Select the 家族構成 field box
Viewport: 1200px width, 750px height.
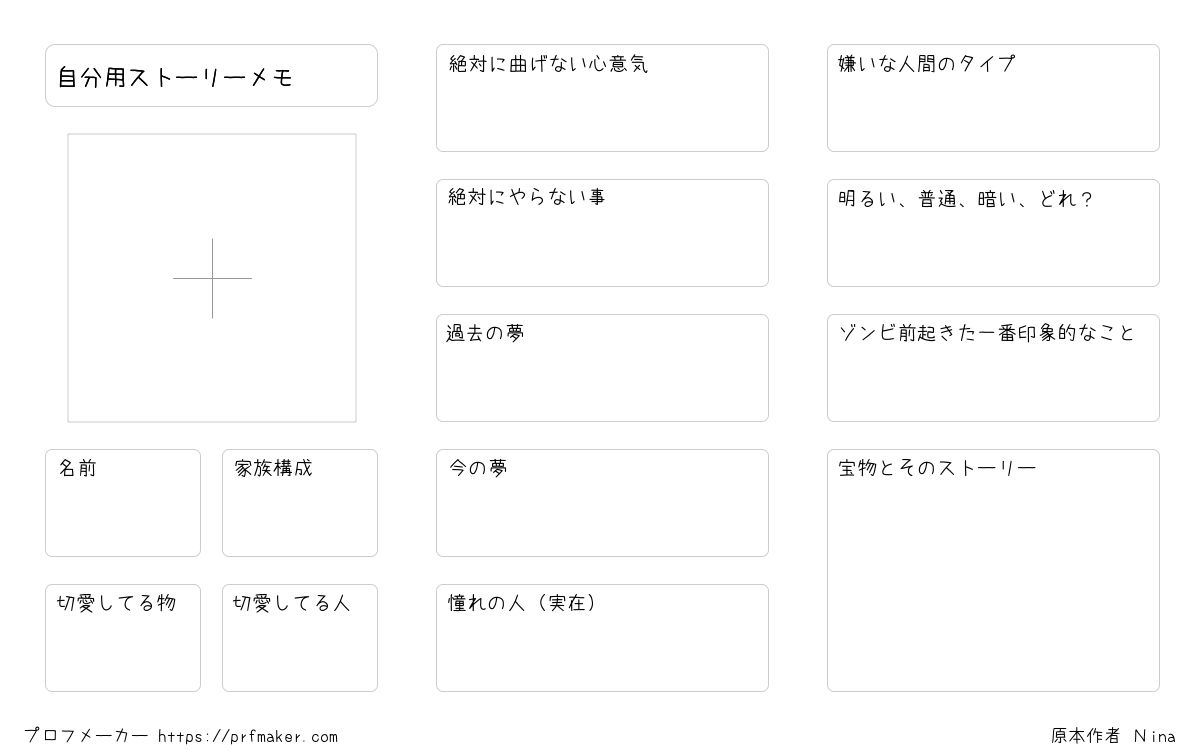pyautogui.click(x=300, y=503)
